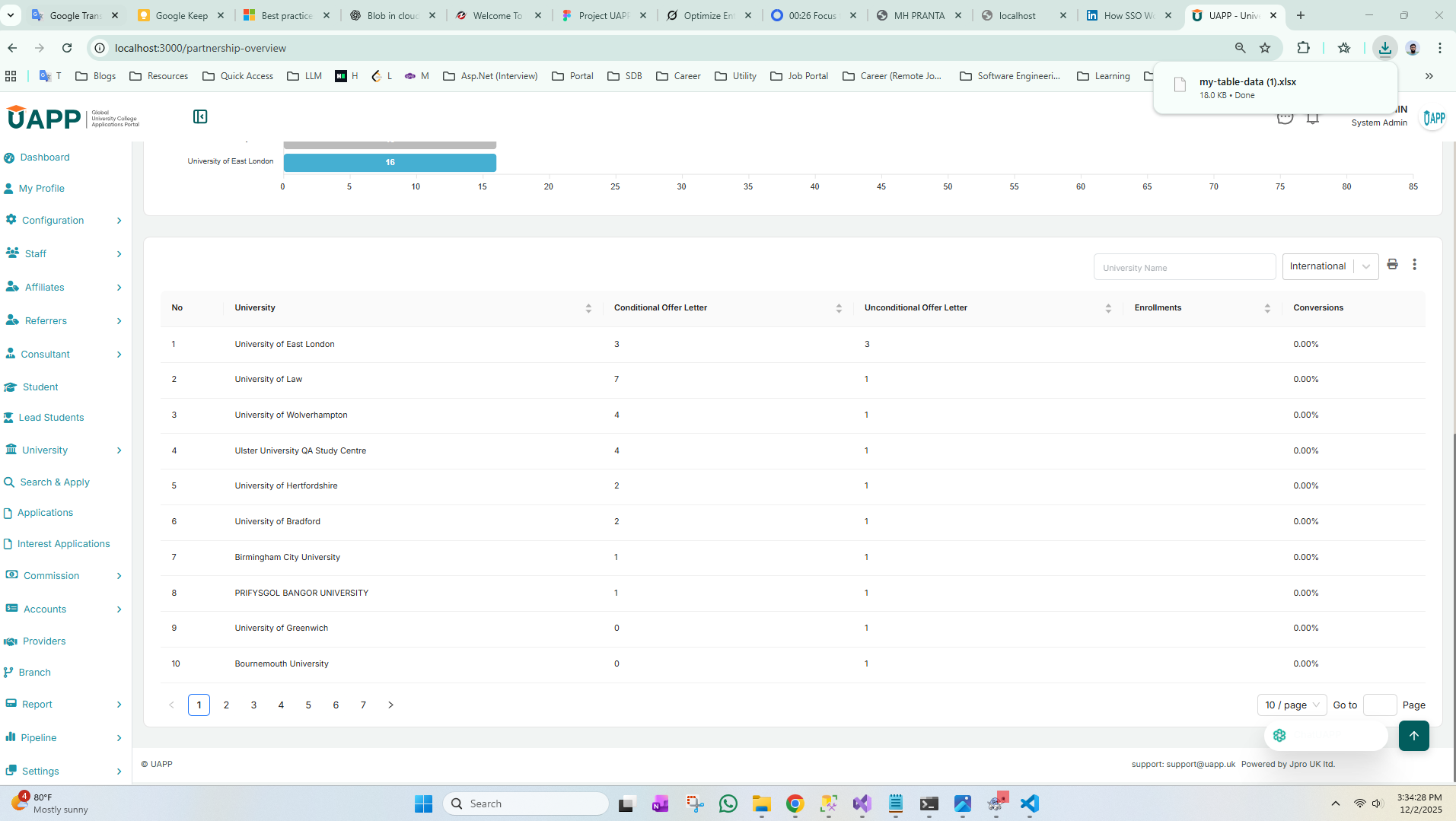Click the Go to page input box
The height and width of the screenshot is (821, 1456).
(x=1379, y=705)
